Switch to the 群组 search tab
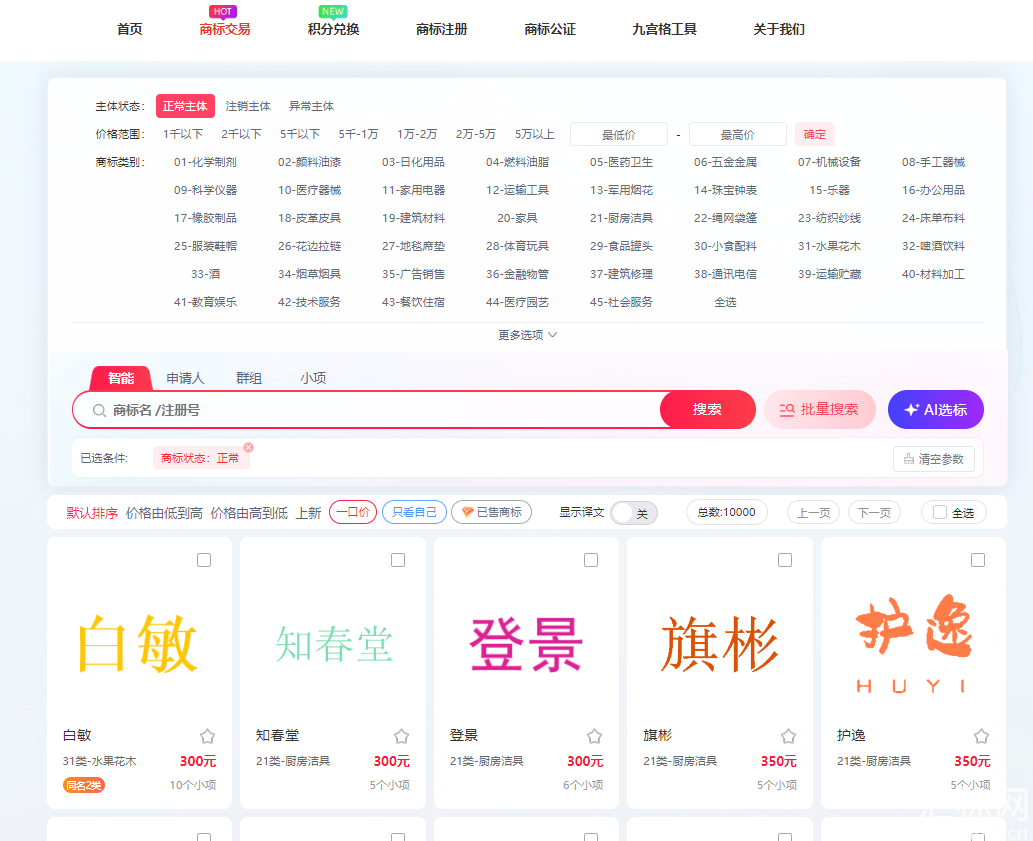Image resolution: width=1033 pixels, height=841 pixels. click(x=249, y=378)
